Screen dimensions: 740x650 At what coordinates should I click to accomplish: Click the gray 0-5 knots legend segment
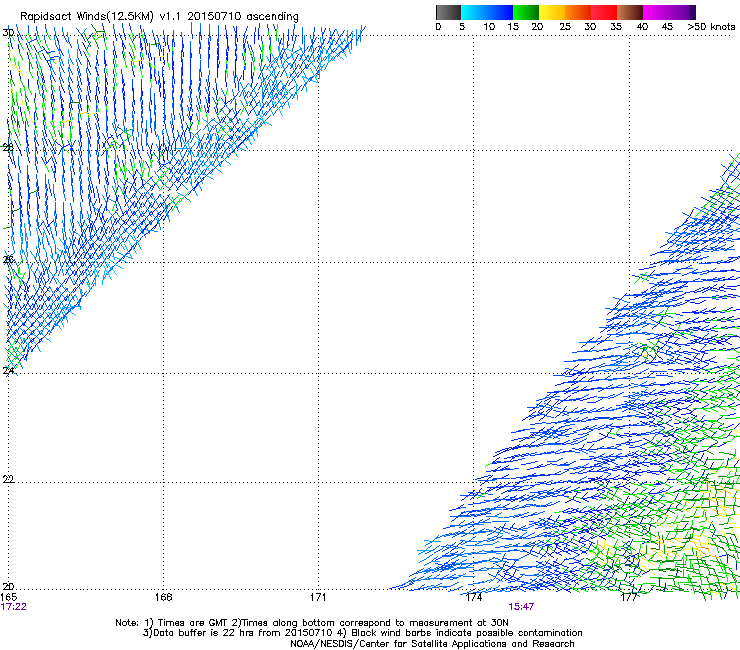[x=448, y=12]
